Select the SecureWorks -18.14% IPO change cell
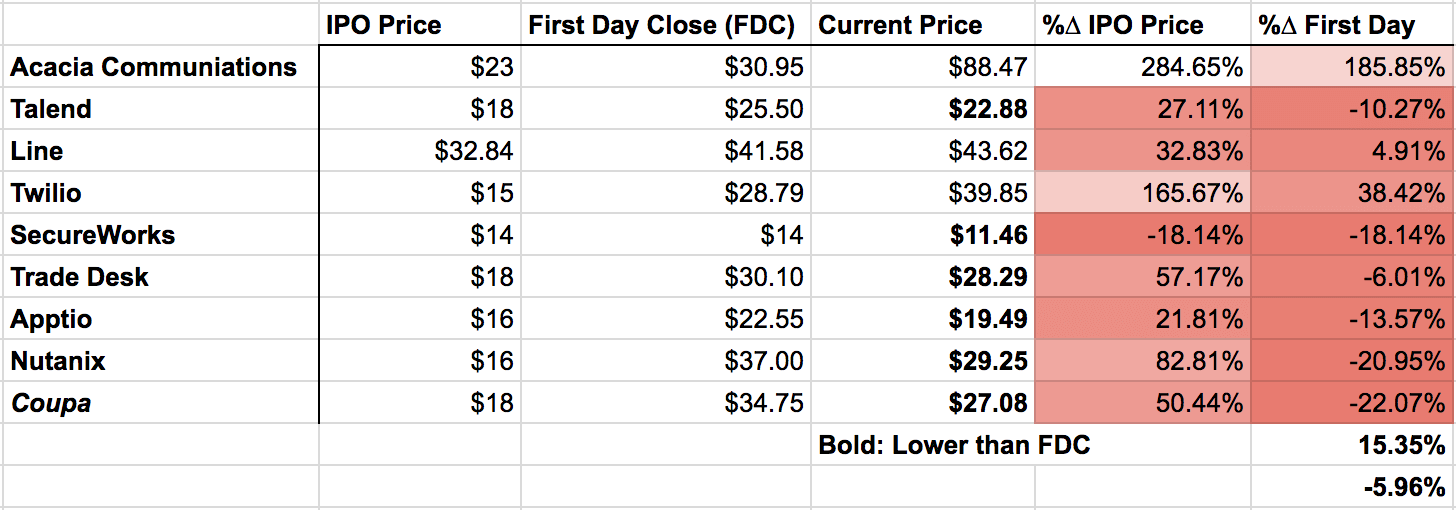The image size is (1456, 510). pyautogui.click(x=1143, y=235)
